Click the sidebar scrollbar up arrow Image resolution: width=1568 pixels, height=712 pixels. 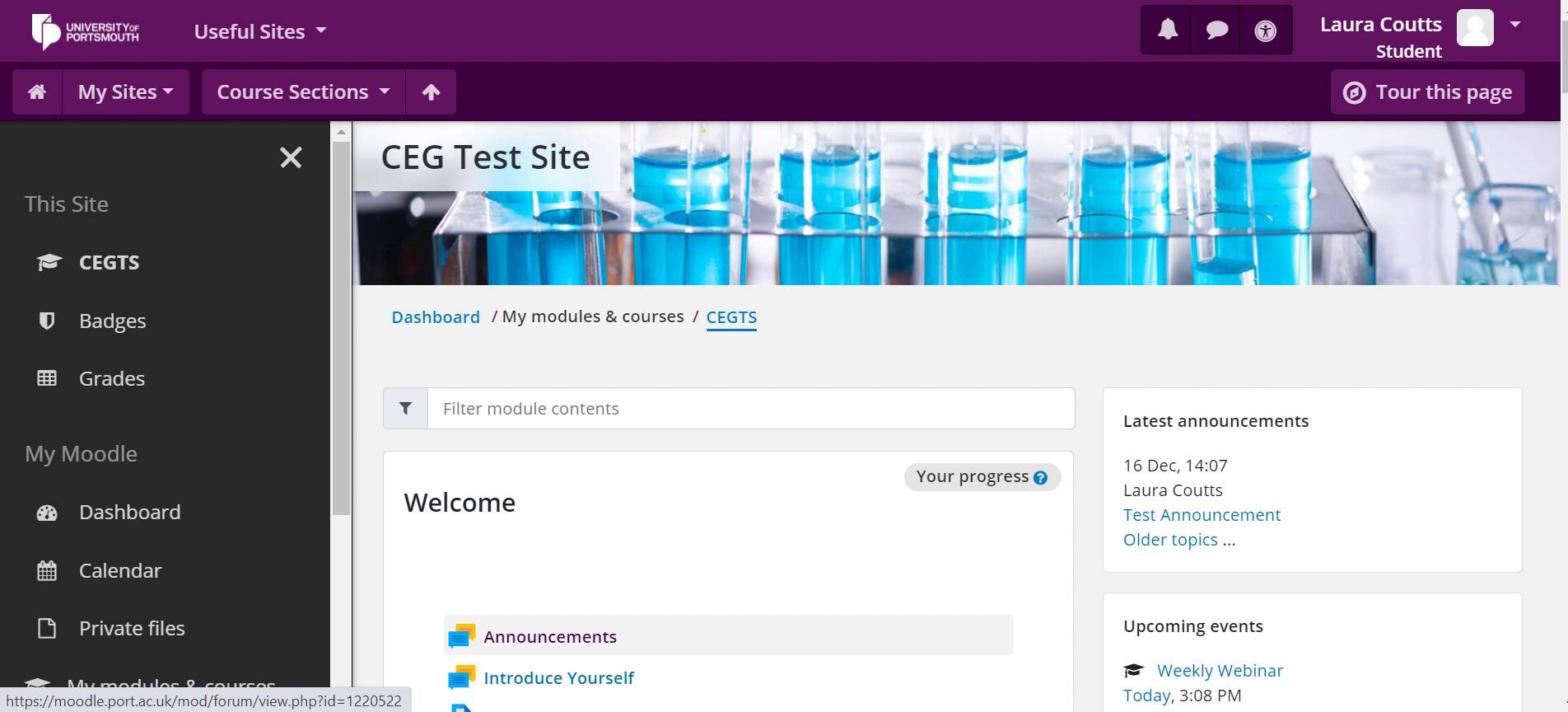point(341,131)
